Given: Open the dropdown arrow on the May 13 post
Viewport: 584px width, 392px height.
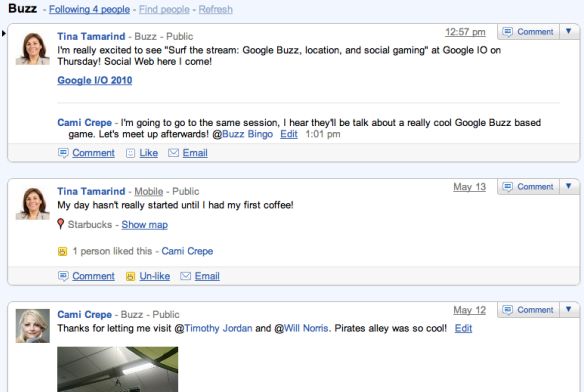Looking at the screenshot, I should (569, 186).
